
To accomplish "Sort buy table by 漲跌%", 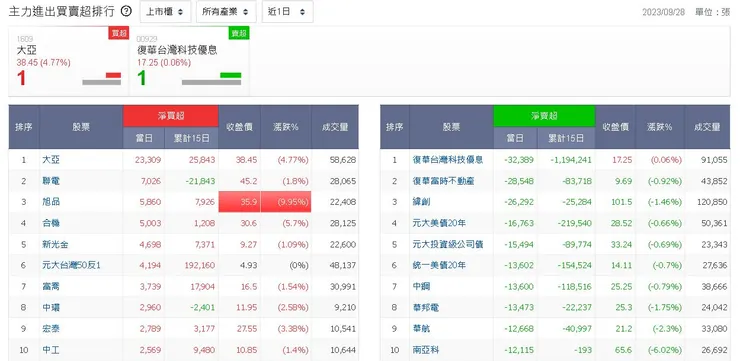I will pos(286,127).
